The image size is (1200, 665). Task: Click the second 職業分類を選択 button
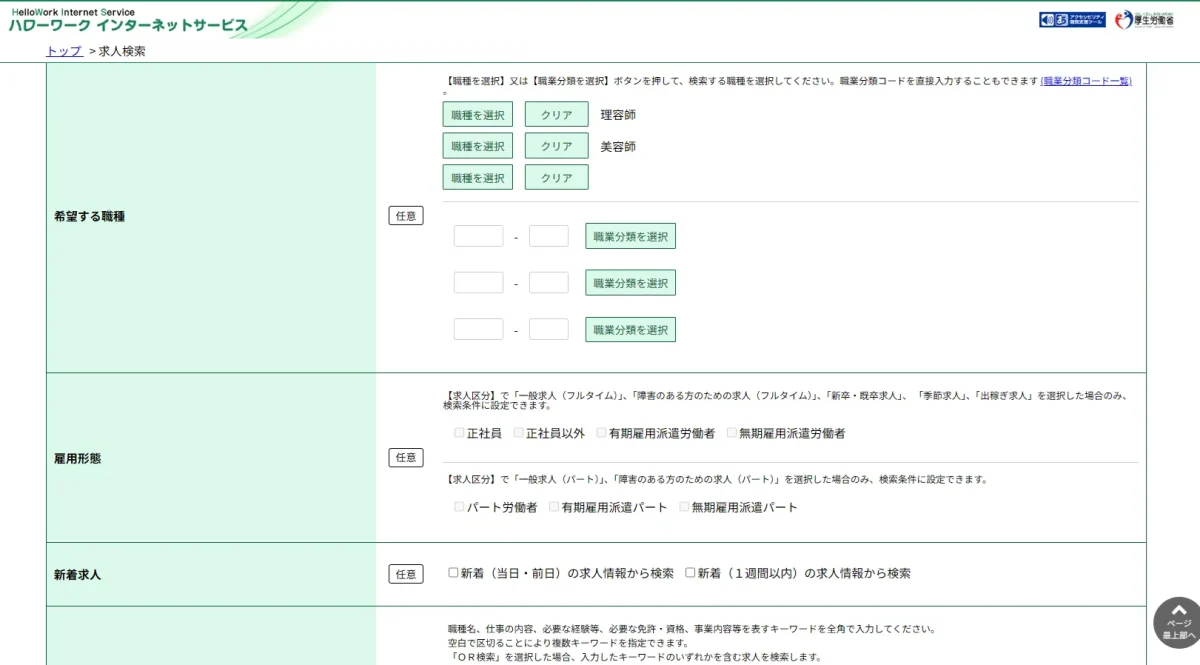631,283
